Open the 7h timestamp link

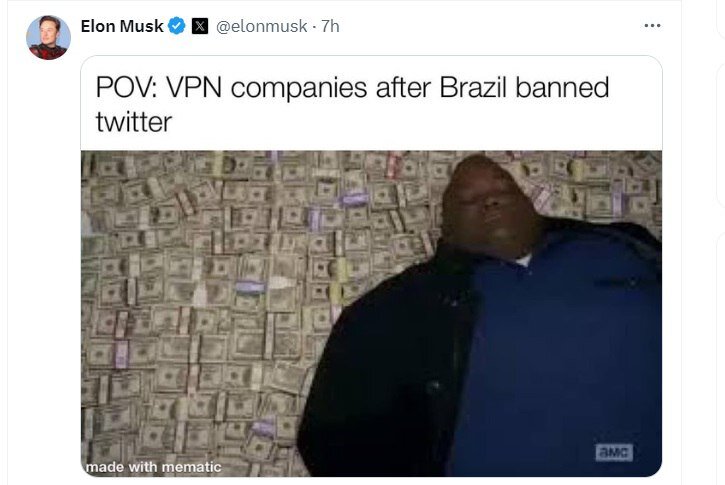point(330,26)
